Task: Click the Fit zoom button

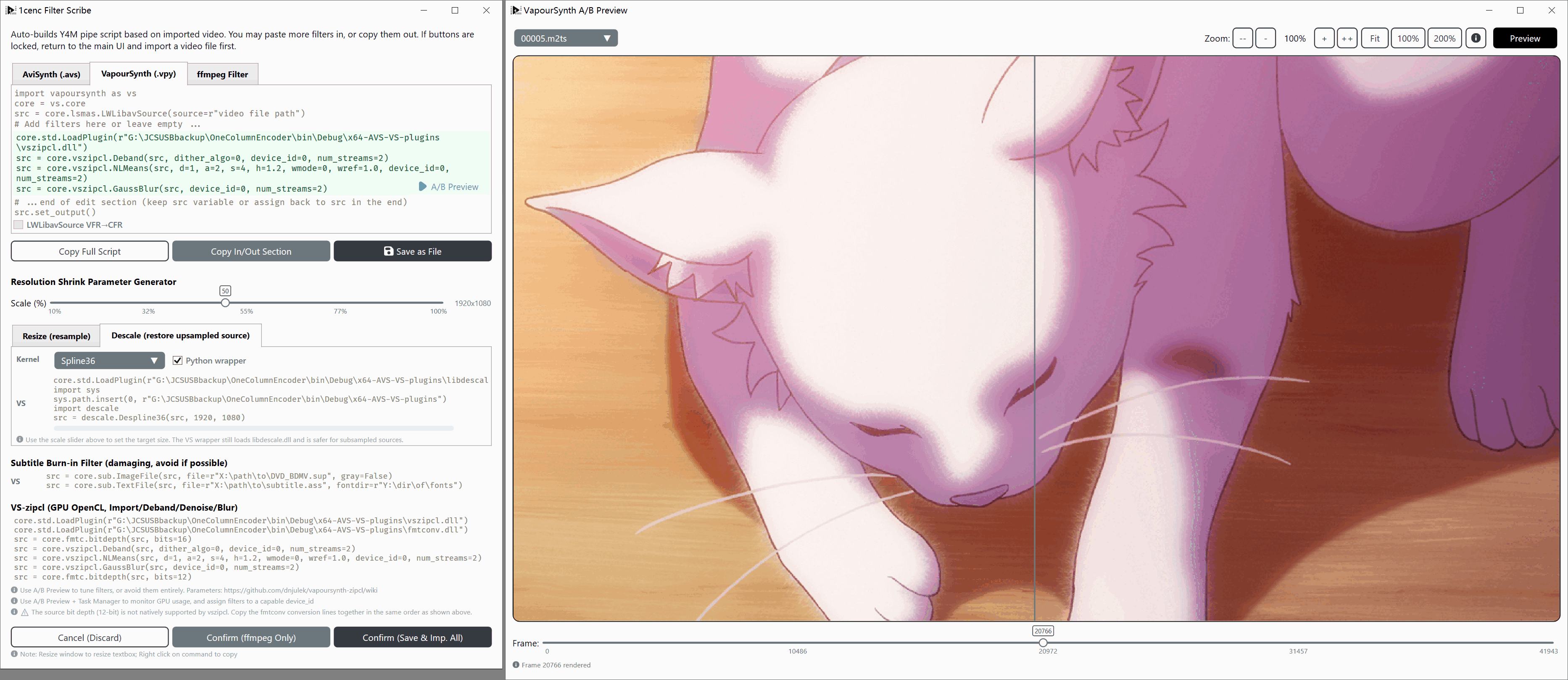Action: click(1374, 38)
